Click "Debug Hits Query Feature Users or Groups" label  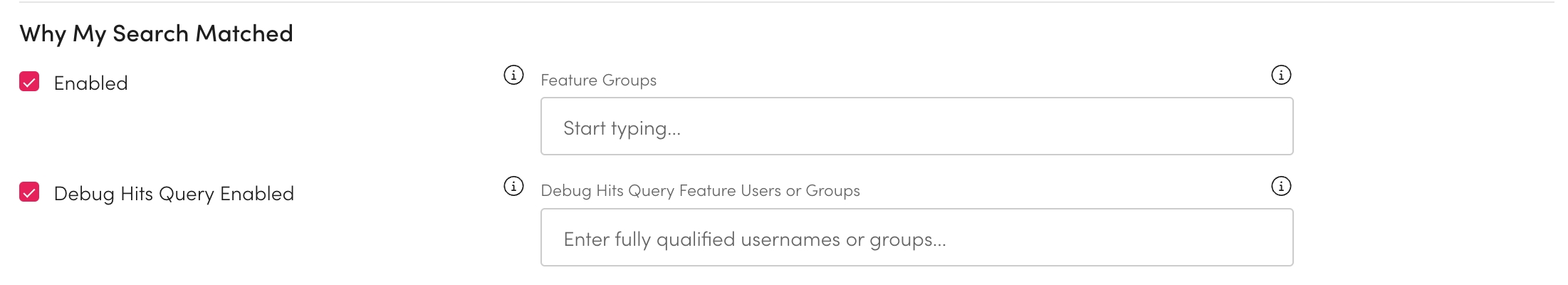pos(700,191)
